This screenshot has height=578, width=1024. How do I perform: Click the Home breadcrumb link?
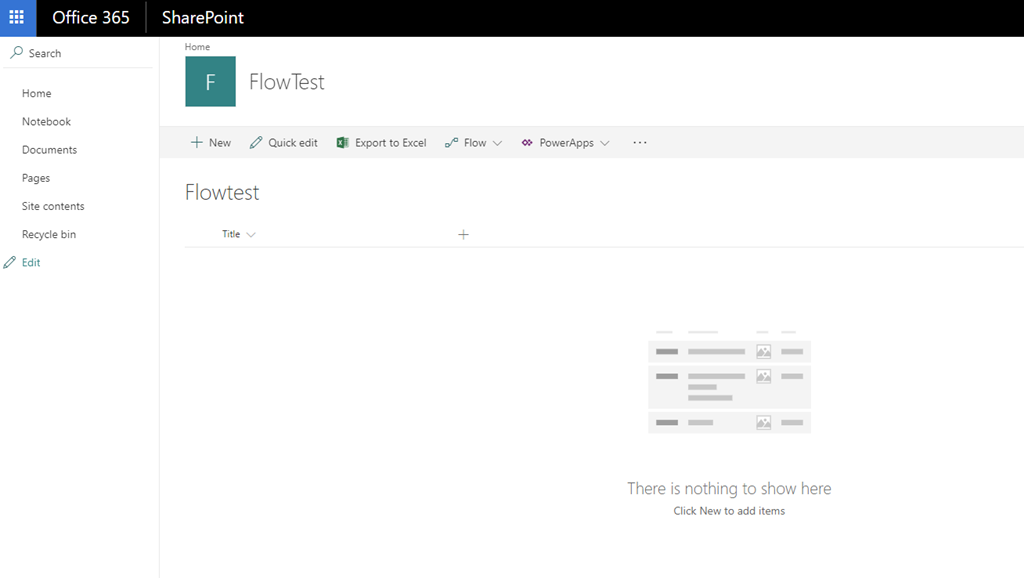click(x=197, y=47)
